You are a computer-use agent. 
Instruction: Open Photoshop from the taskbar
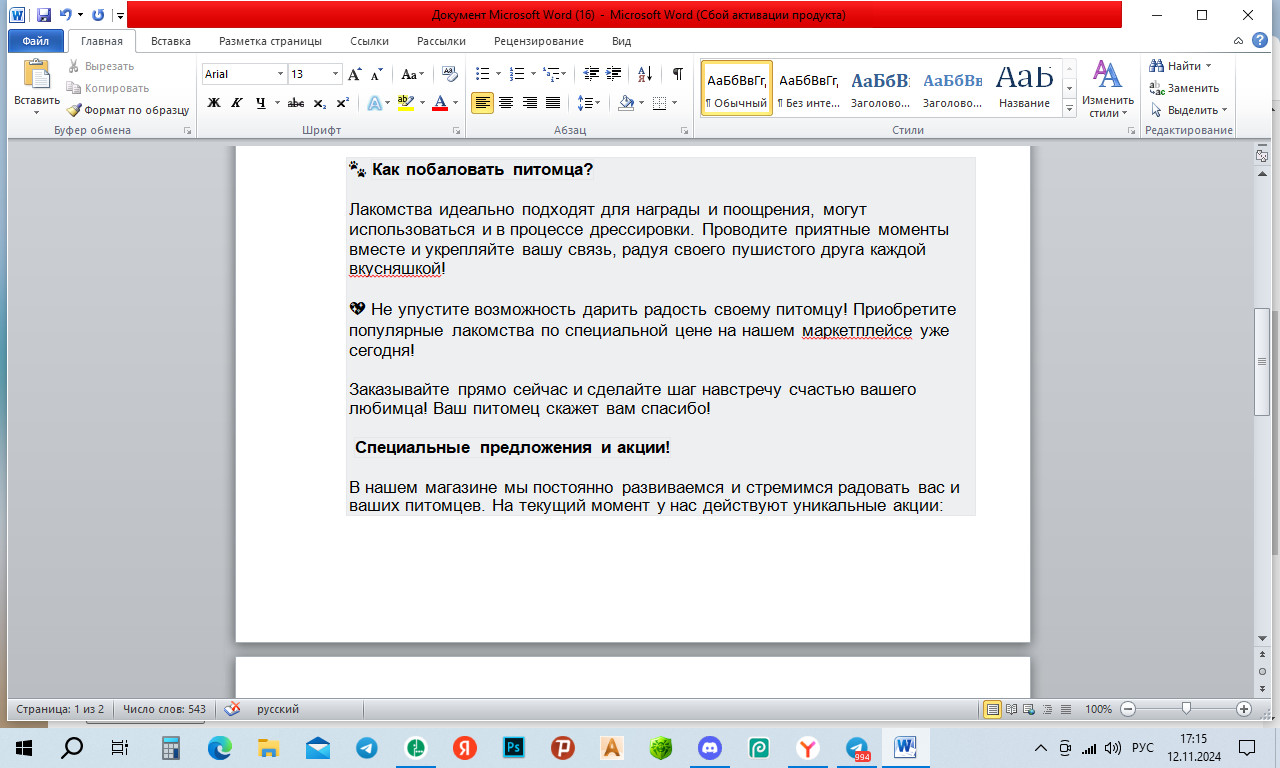pos(514,747)
